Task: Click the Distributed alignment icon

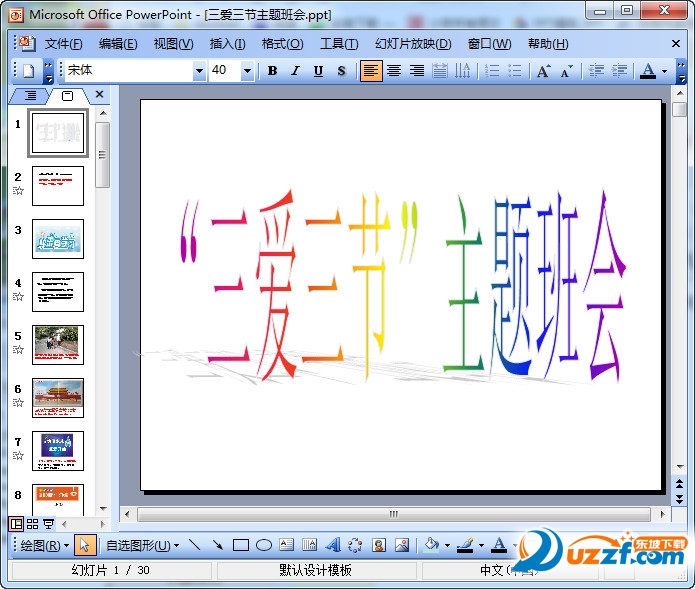Action: pos(440,70)
